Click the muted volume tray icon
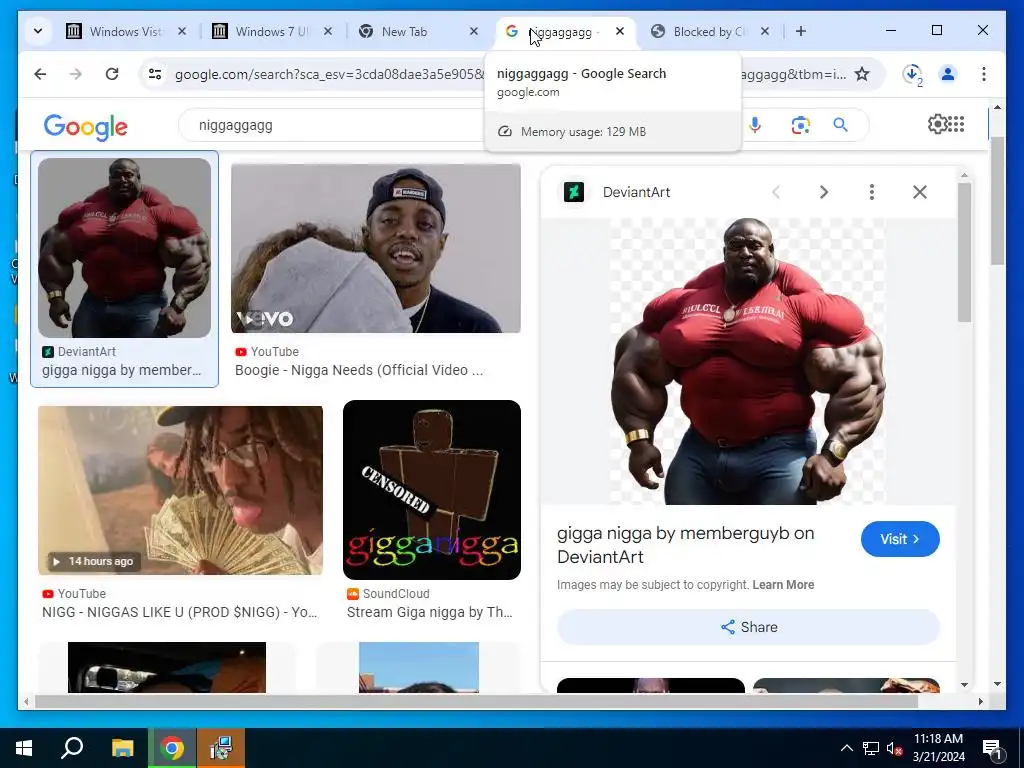The image size is (1024, 768). (x=894, y=748)
